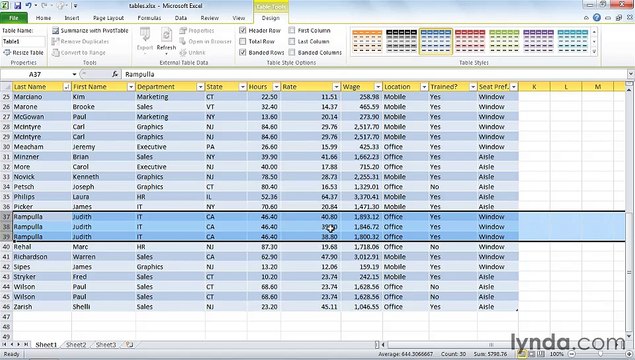Image resolution: width=635 pixels, height=360 pixels.
Task: Open the Sheet3 worksheet tab
Action: click(106, 345)
